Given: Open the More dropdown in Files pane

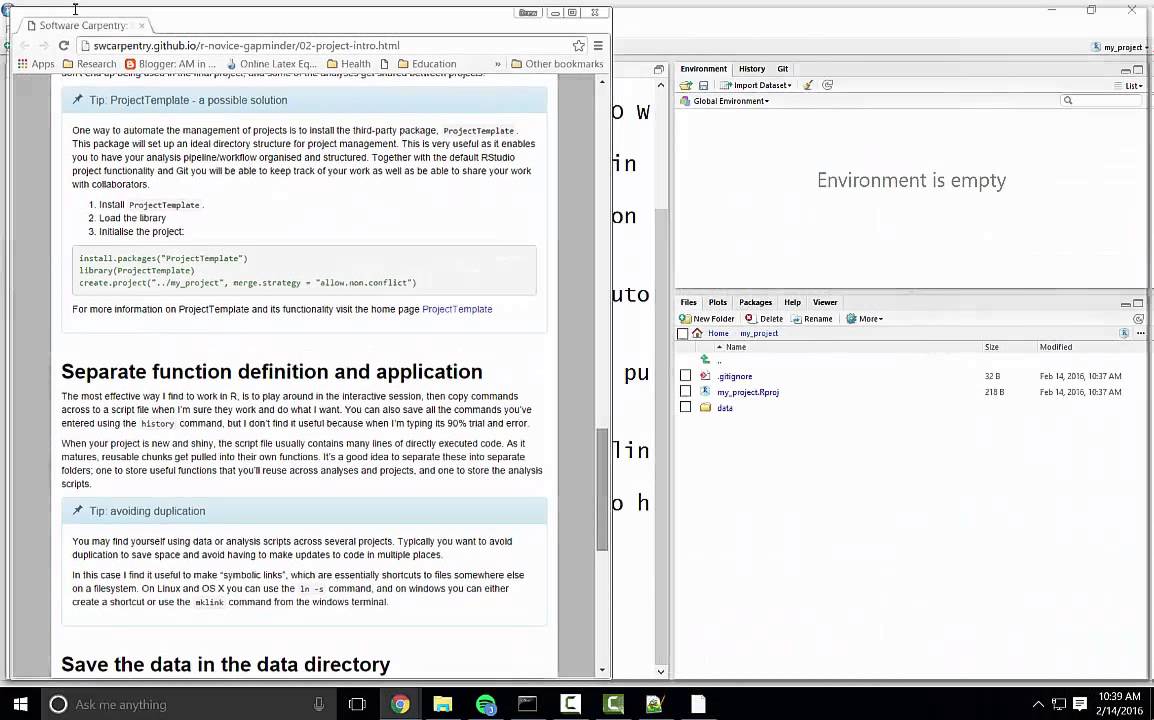Looking at the screenshot, I should [865, 319].
